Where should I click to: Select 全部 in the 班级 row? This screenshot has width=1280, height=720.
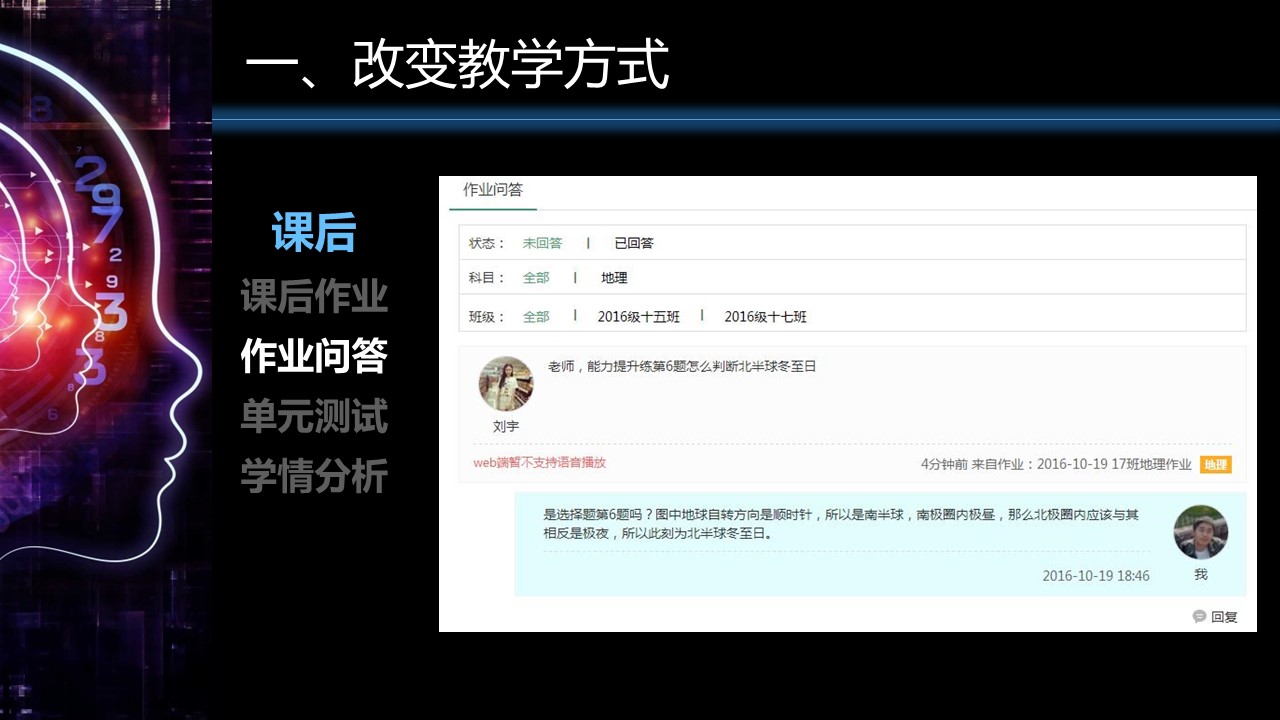tap(536, 317)
